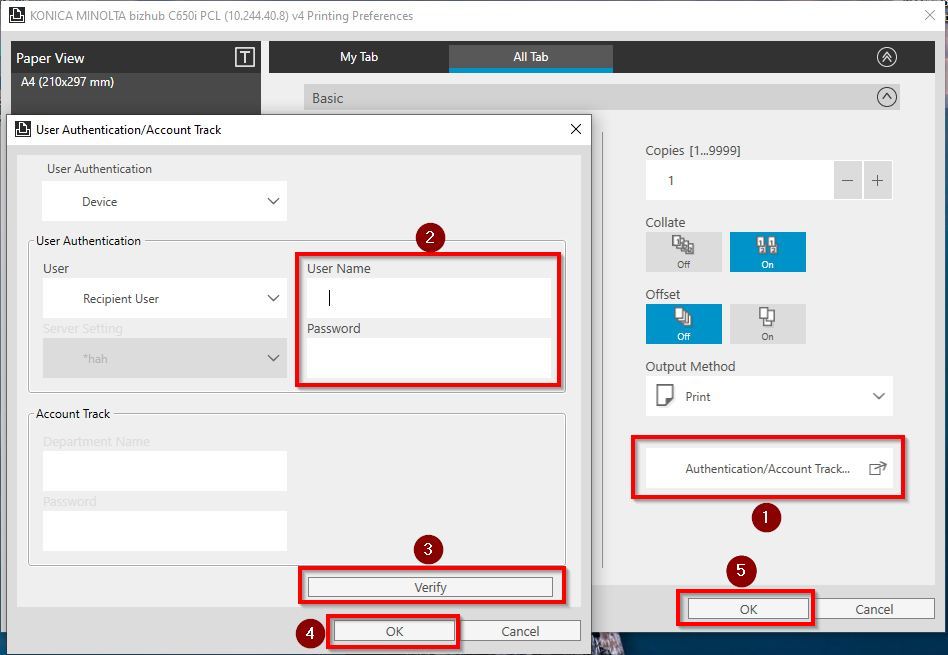This screenshot has height=655, width=948.
Task: Close the User Authentication/Account Track dialog
Action: (575, 129)
